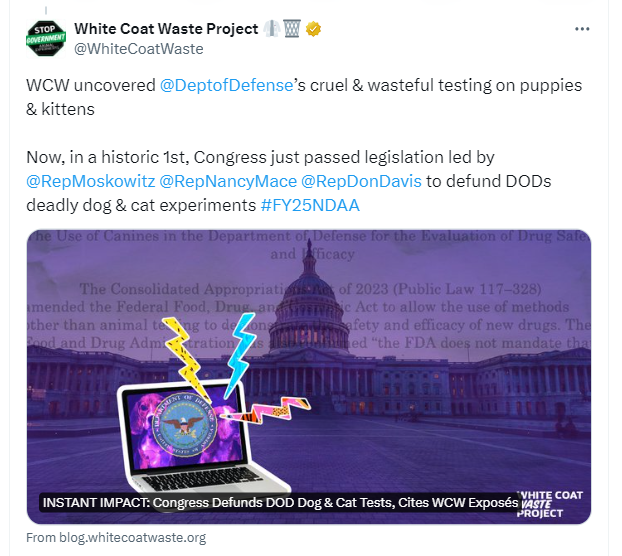Open the tweet's three-dot more options menu

[x=582, y=29]
